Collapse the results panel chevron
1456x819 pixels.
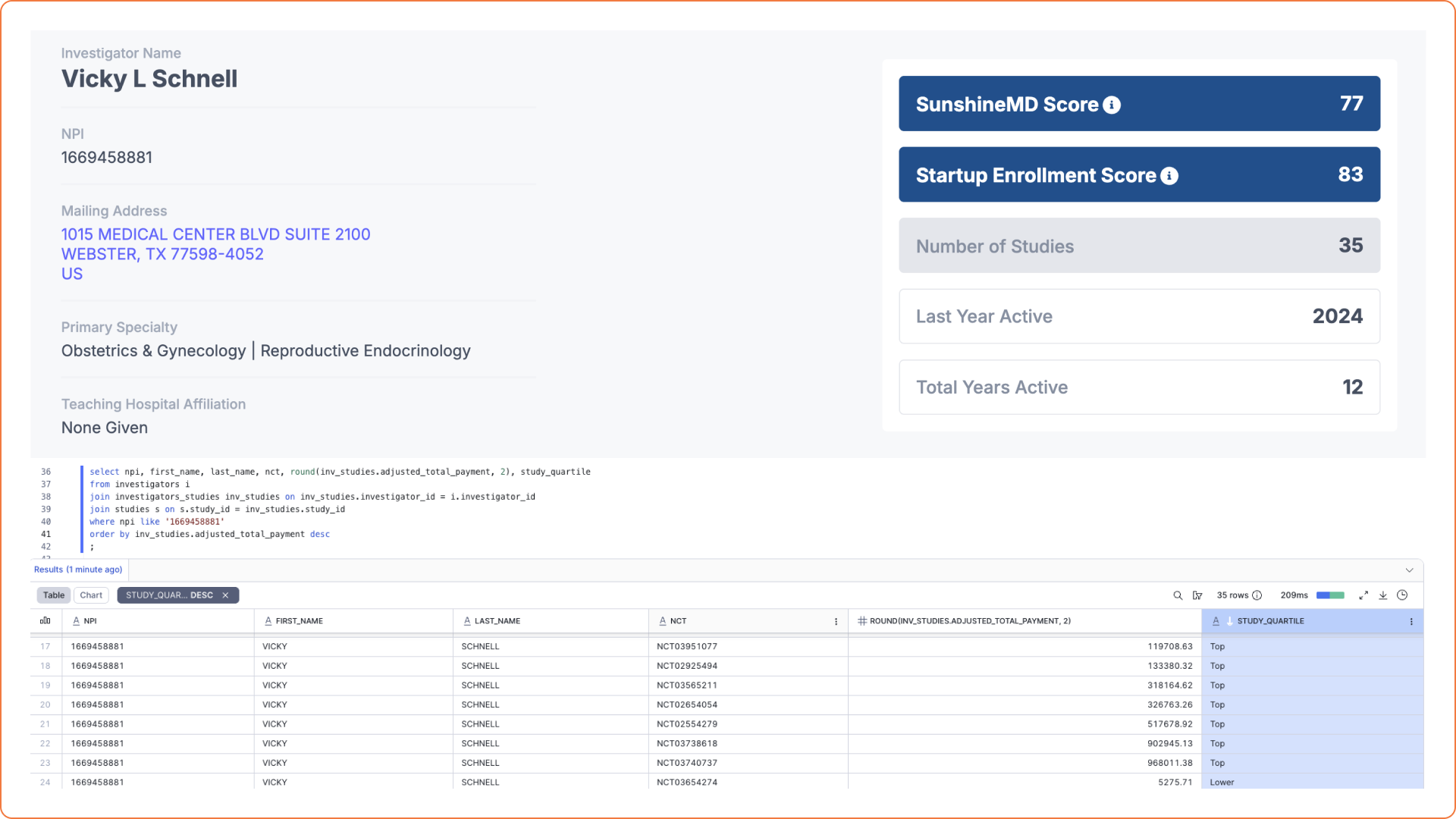tap(1409, 570)
